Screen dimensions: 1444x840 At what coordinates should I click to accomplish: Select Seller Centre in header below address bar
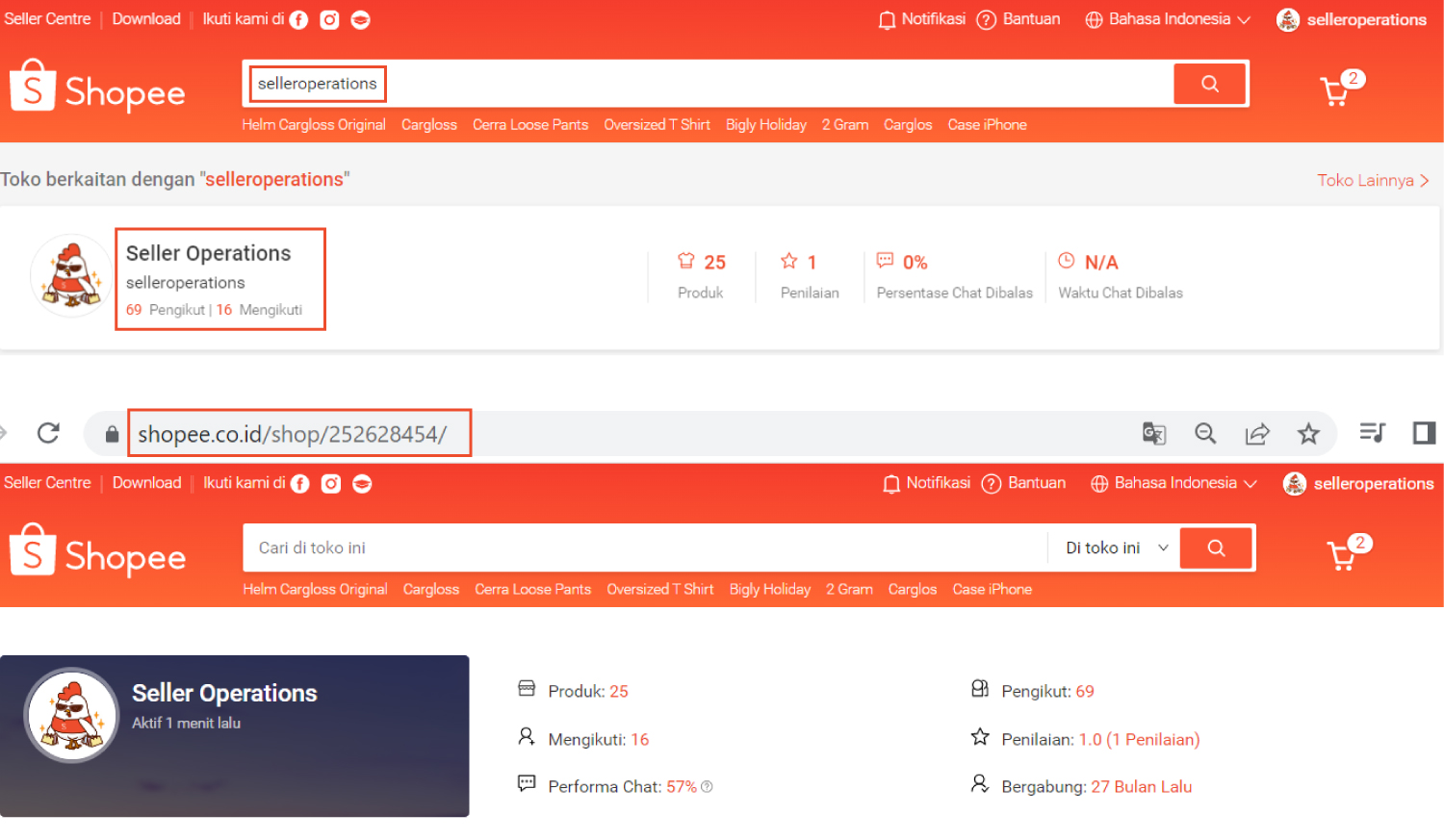coord(47,483)
